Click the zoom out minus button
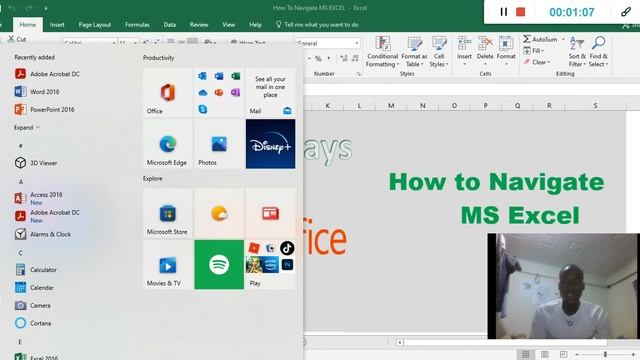 [577, 354]
